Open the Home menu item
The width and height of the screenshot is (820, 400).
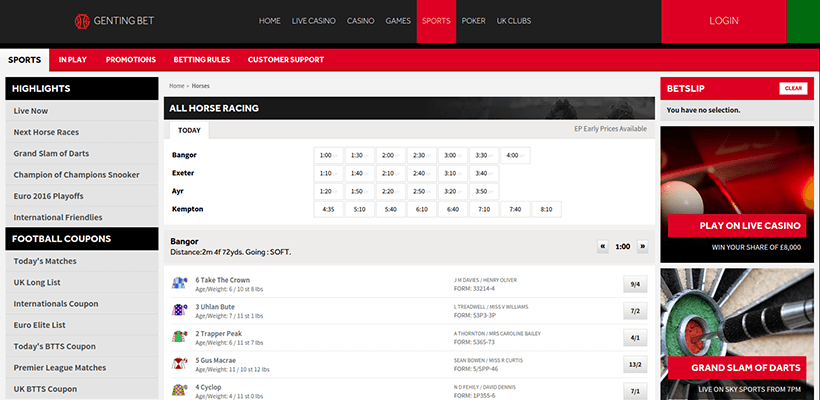269,21
